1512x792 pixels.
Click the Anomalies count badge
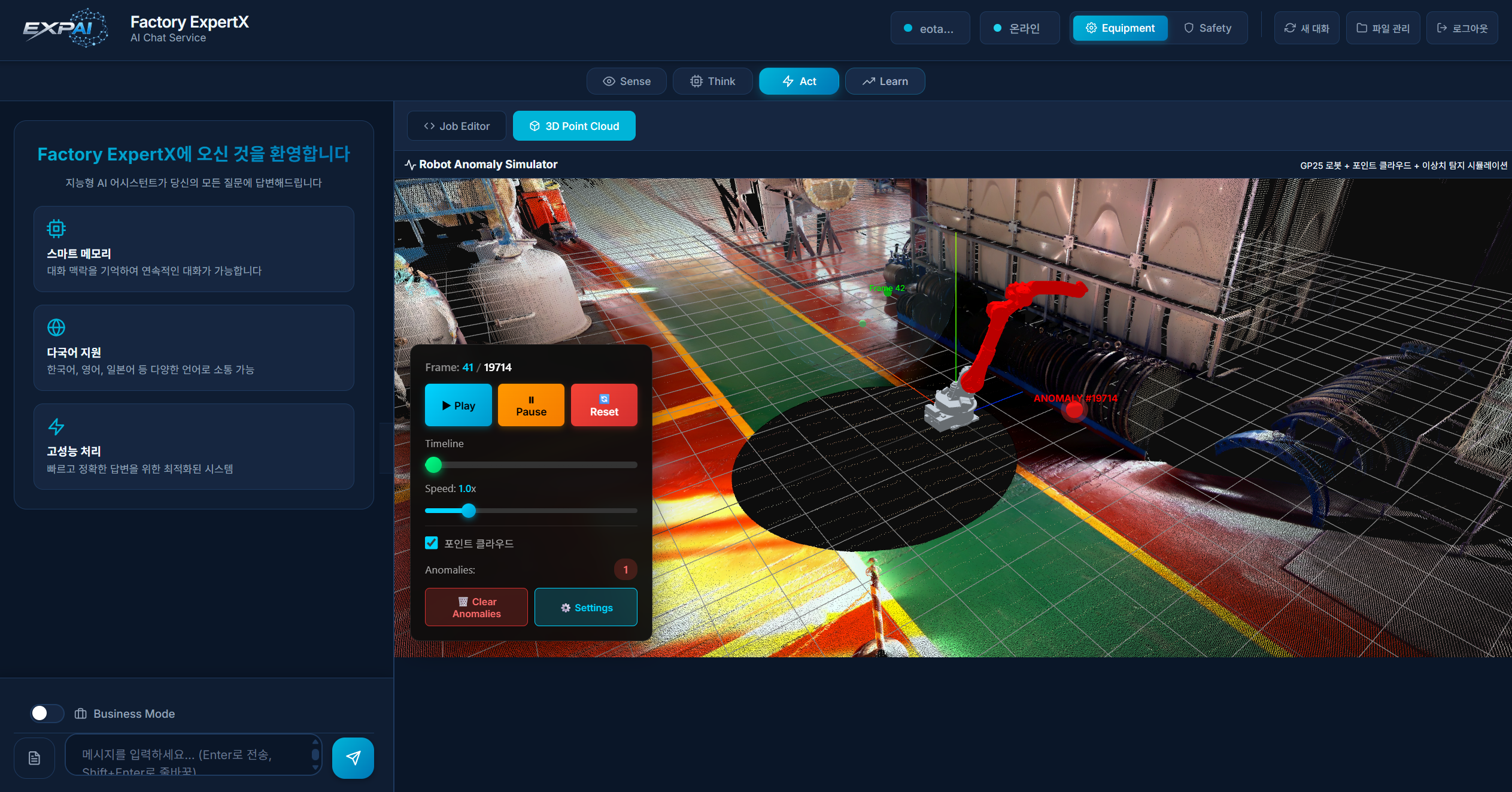[625, 569]
